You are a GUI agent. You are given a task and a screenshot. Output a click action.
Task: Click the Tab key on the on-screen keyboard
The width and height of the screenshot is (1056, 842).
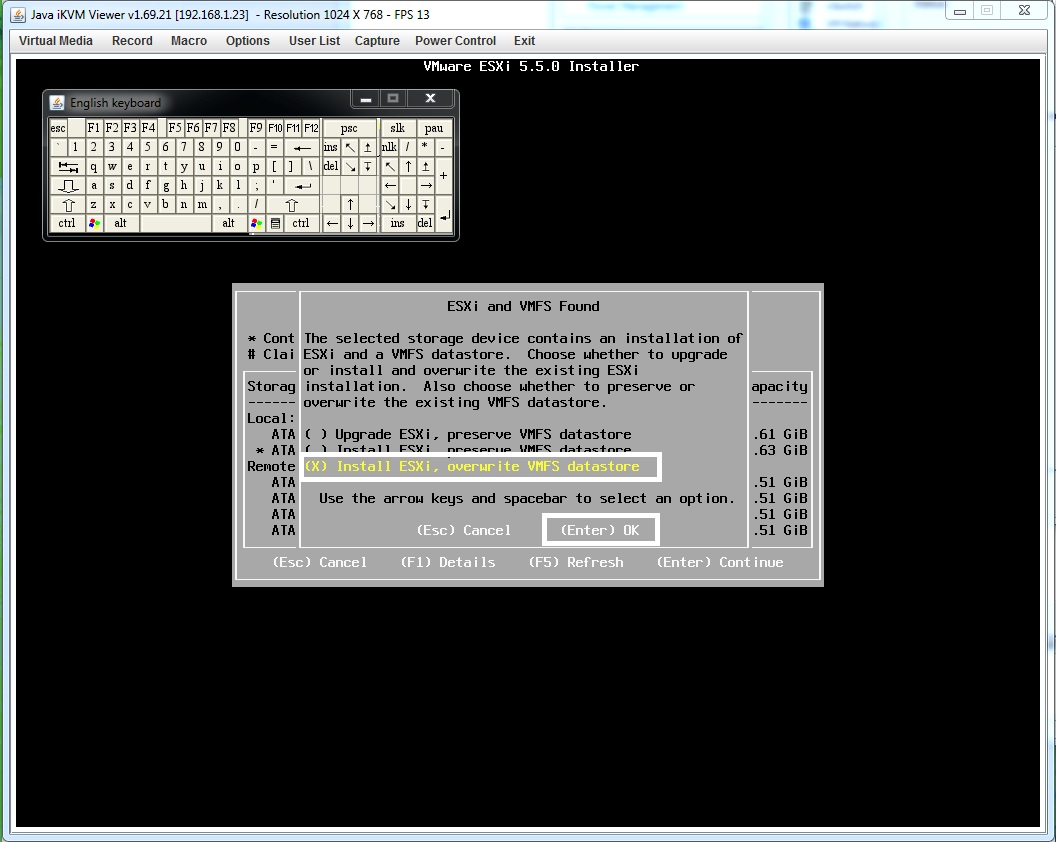pos(68,167)
